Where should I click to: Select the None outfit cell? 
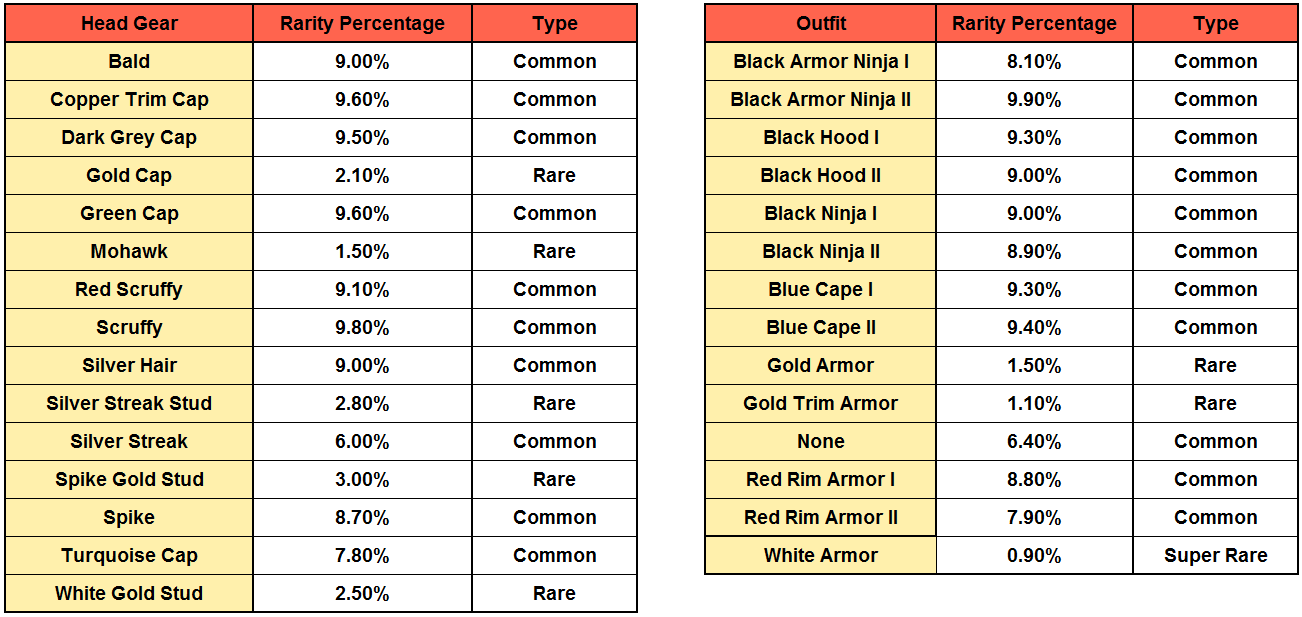point(820,441)
